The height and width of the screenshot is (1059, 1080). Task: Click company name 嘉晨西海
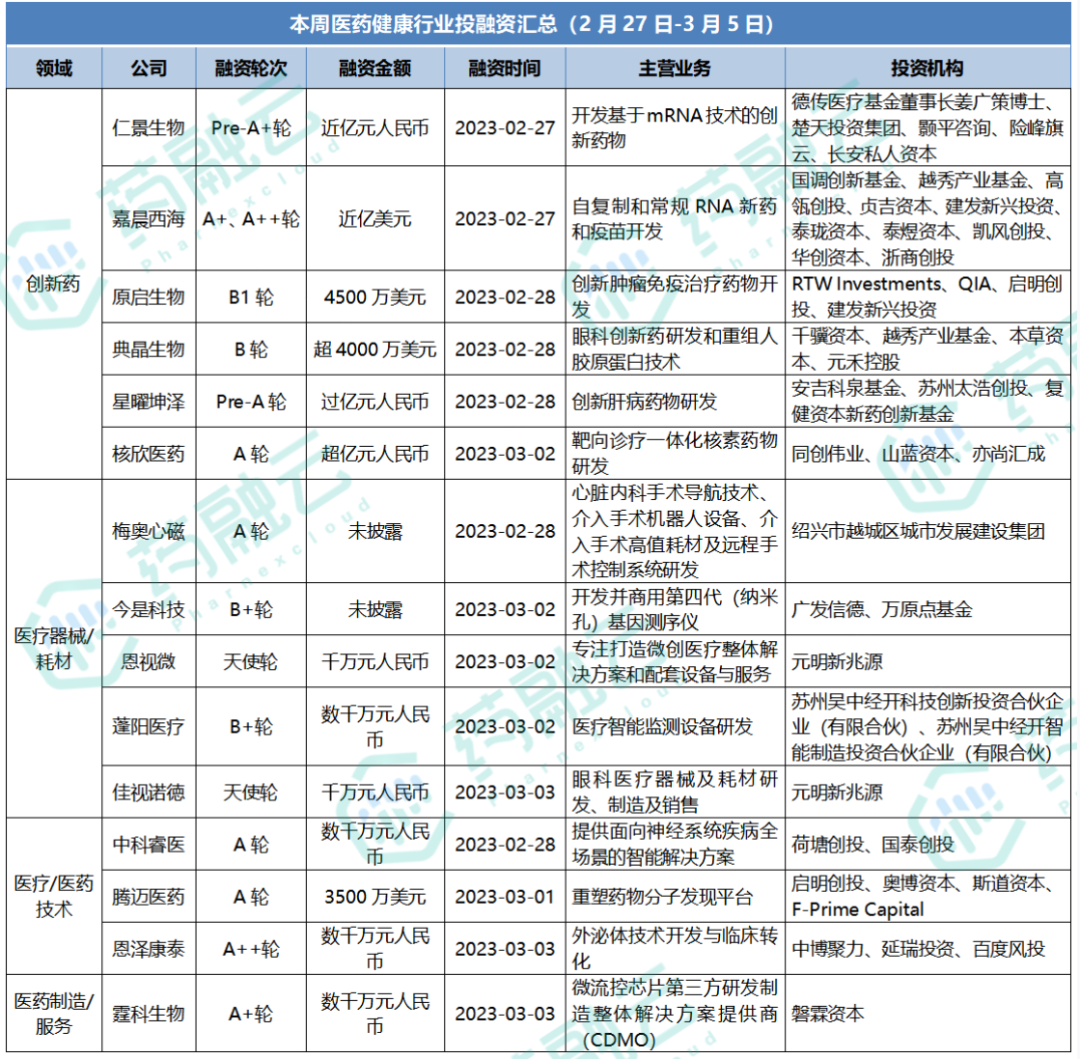point(149,219)
